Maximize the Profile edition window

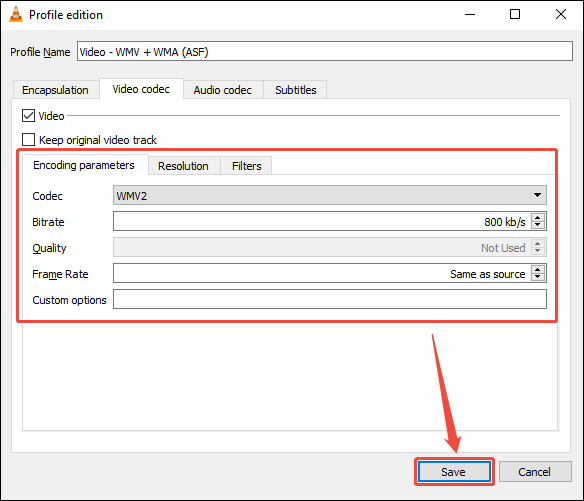tap(515, 15)
